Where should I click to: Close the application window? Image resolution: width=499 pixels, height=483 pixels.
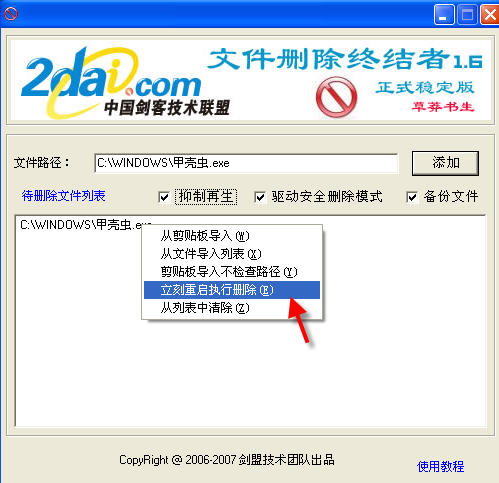(x=490, y=15)
